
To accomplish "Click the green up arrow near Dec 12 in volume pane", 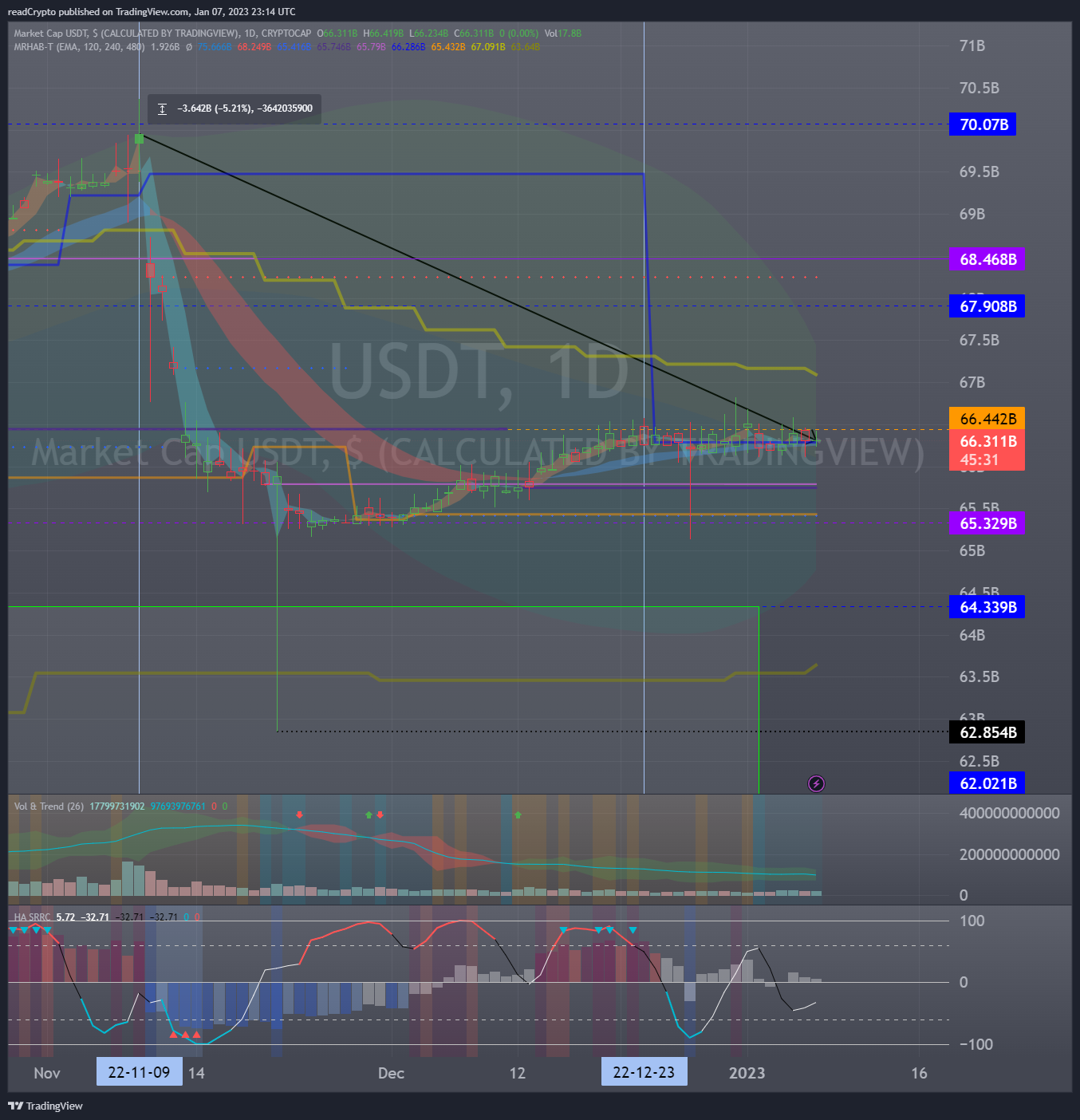I will click(518, 814).
